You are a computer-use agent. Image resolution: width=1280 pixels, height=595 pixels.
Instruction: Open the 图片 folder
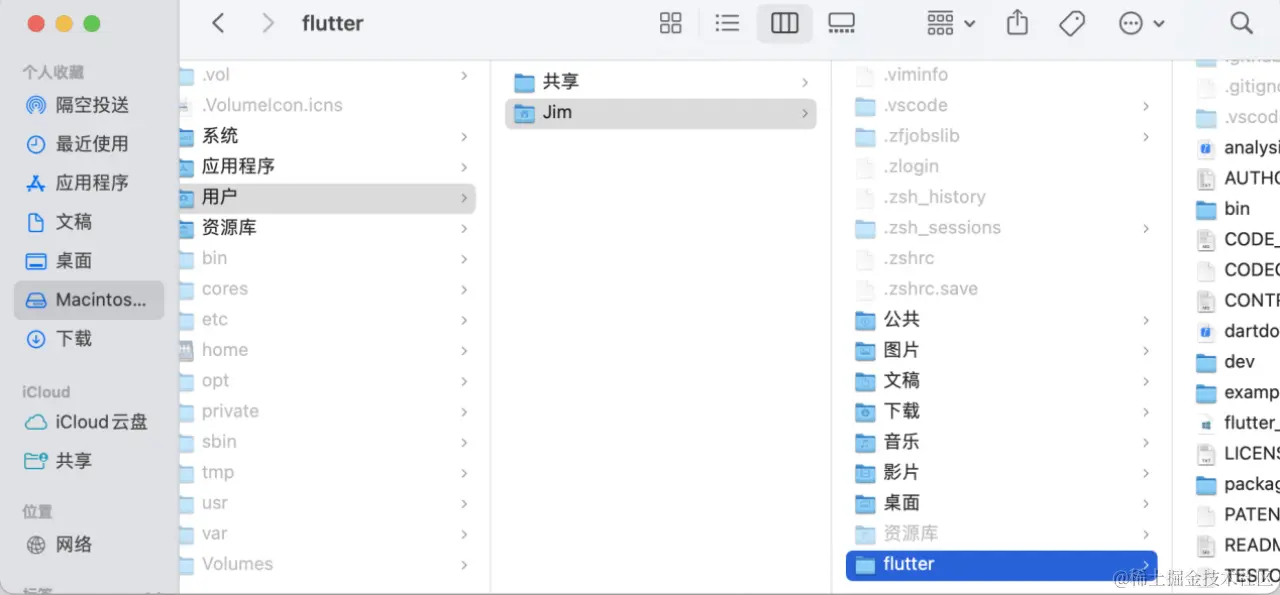1001,350
